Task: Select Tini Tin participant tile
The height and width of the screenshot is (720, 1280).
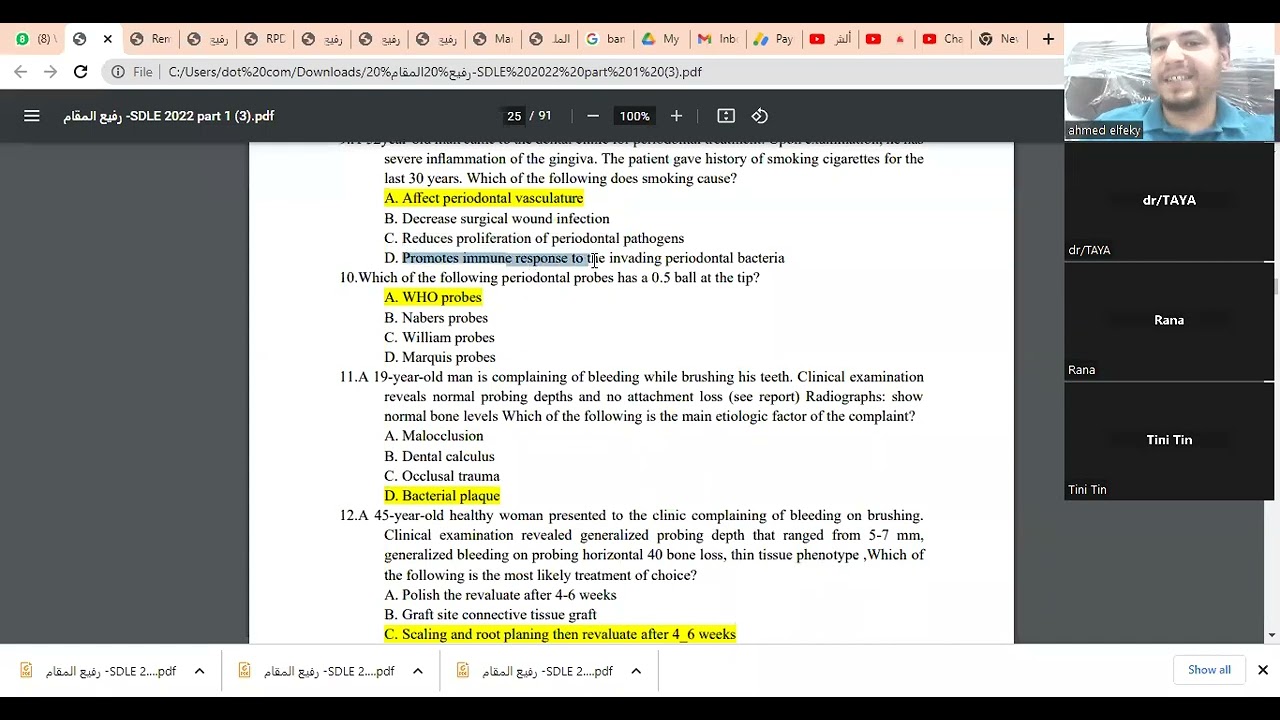Action: (1169, 441)
